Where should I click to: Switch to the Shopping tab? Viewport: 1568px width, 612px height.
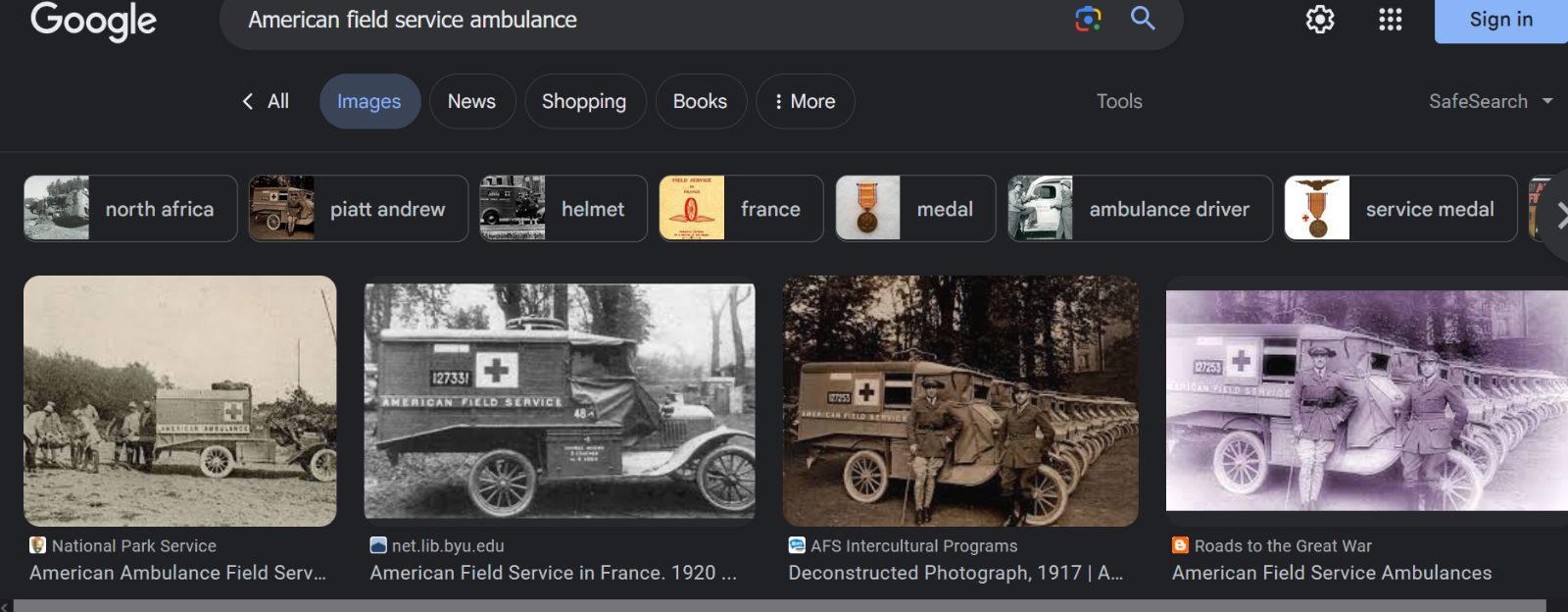pos(584,101)
